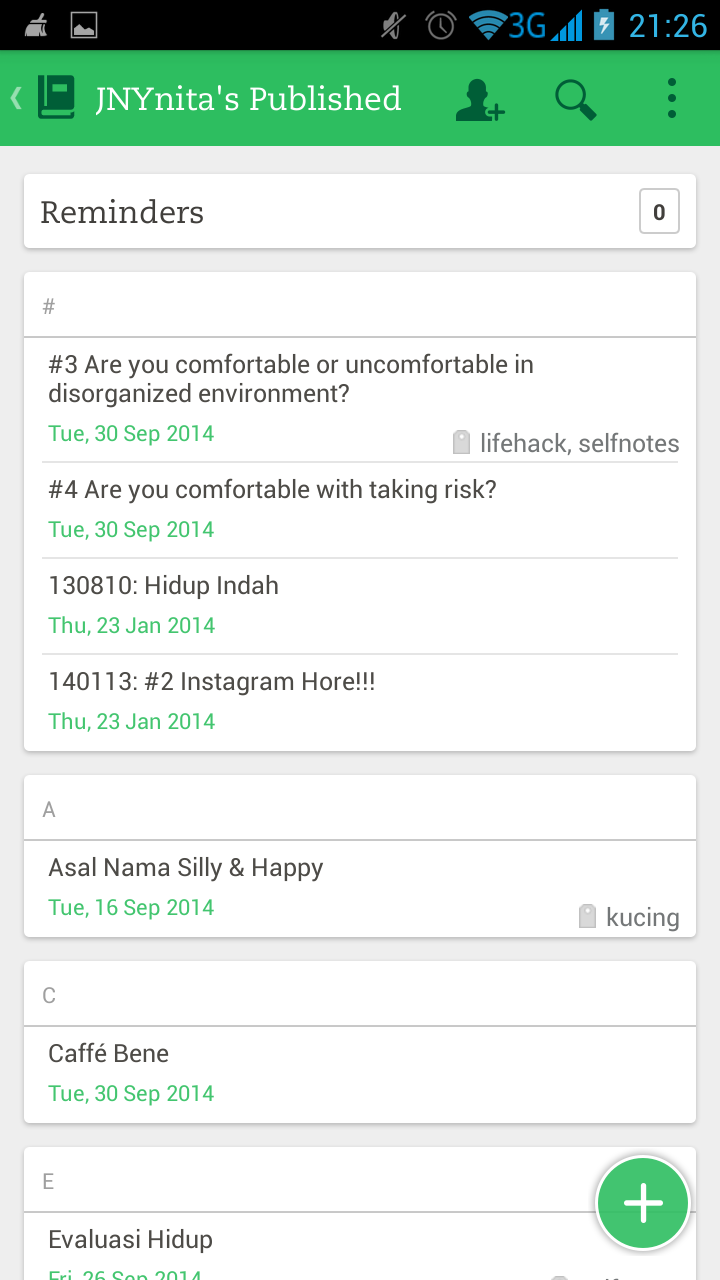The height and width of the screenshot is (1280, 720).
Task: Open the three-dot overflow menu
Action: 672,98
